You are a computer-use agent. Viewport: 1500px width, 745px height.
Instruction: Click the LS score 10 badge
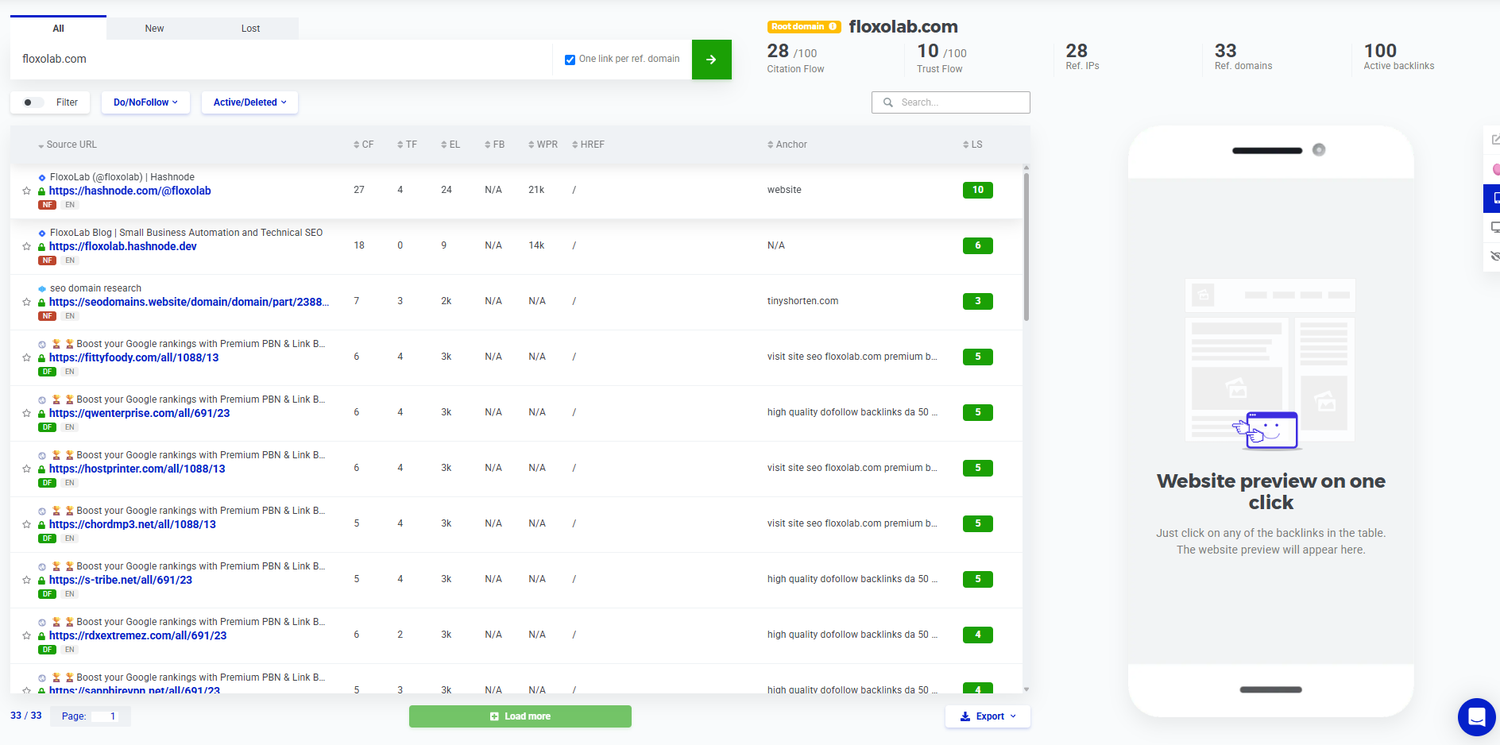tap(977, 190)
